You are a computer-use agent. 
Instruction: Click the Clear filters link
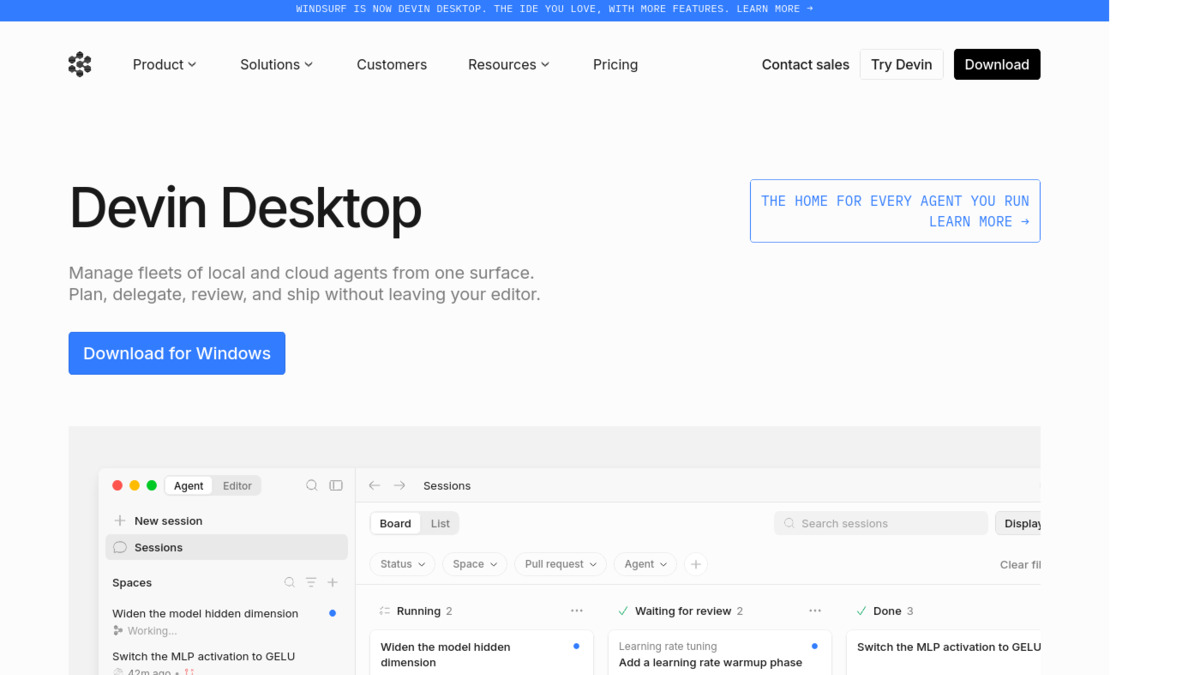pos(1020,565)
